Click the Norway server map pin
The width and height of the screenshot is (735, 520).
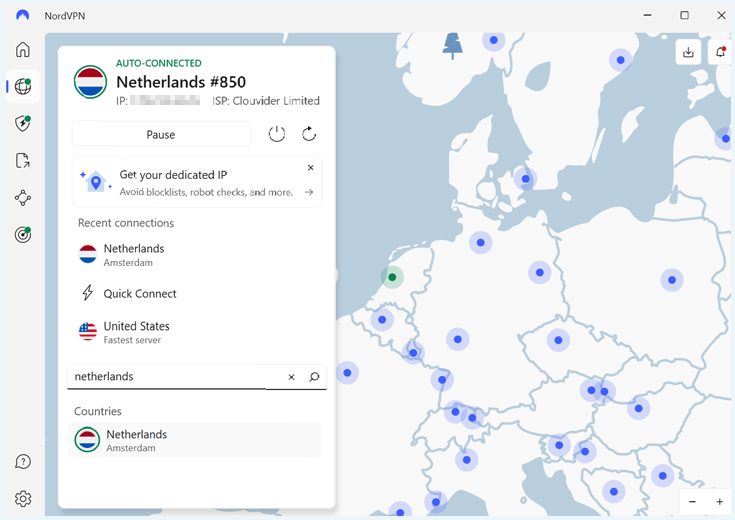click(x=494, y=40)
